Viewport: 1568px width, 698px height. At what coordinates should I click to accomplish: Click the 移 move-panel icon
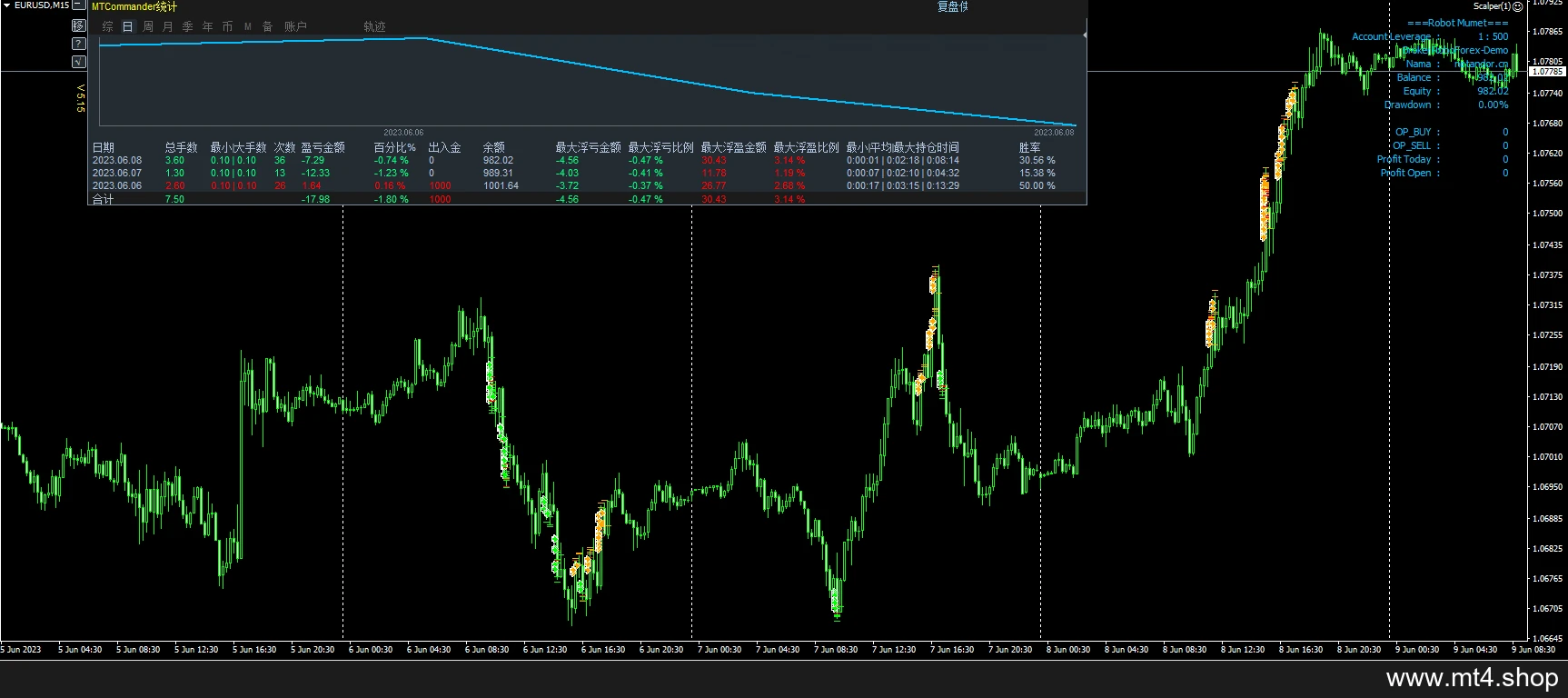click(79, 25)
